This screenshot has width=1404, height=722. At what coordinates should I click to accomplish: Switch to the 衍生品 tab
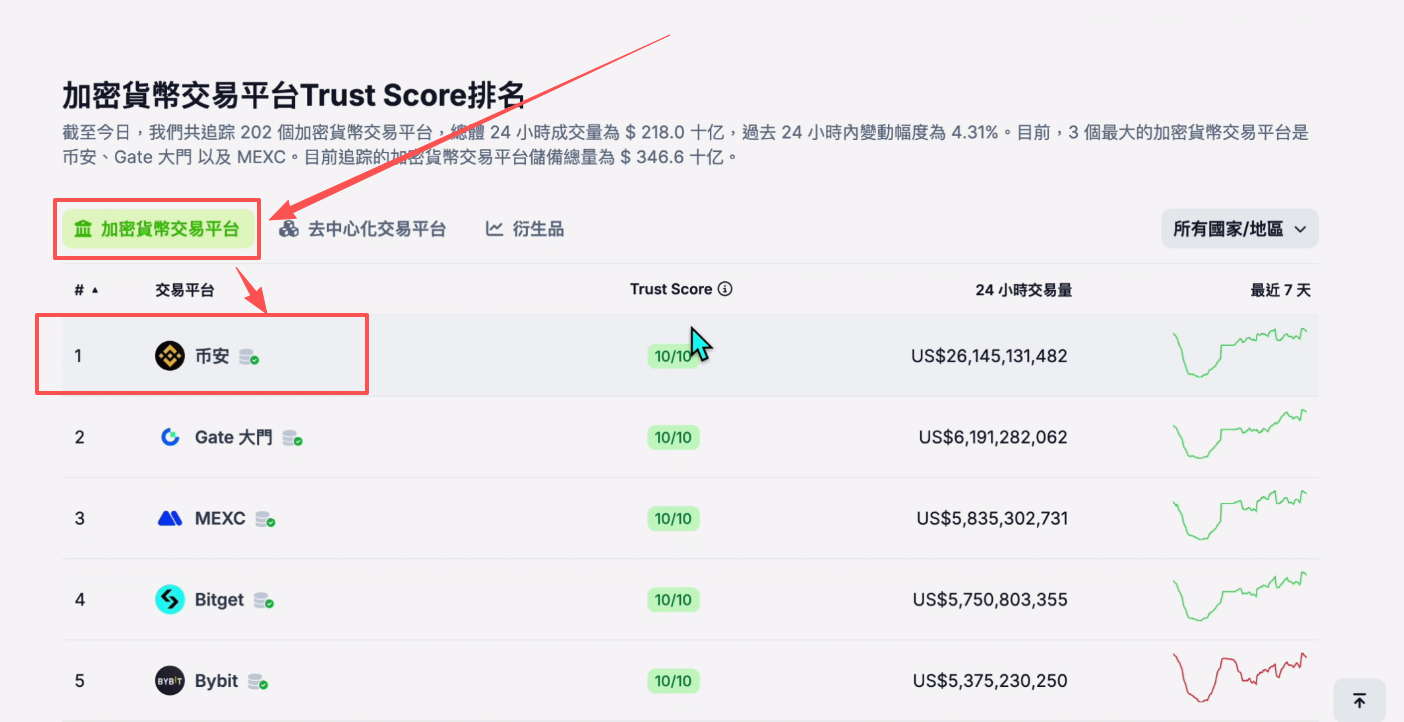coord(525,229)
